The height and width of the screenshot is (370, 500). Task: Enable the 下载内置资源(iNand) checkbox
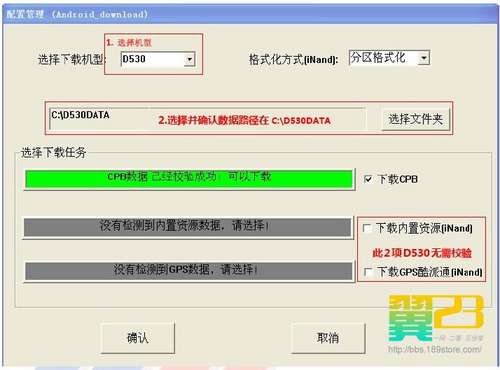coord(367,228)
